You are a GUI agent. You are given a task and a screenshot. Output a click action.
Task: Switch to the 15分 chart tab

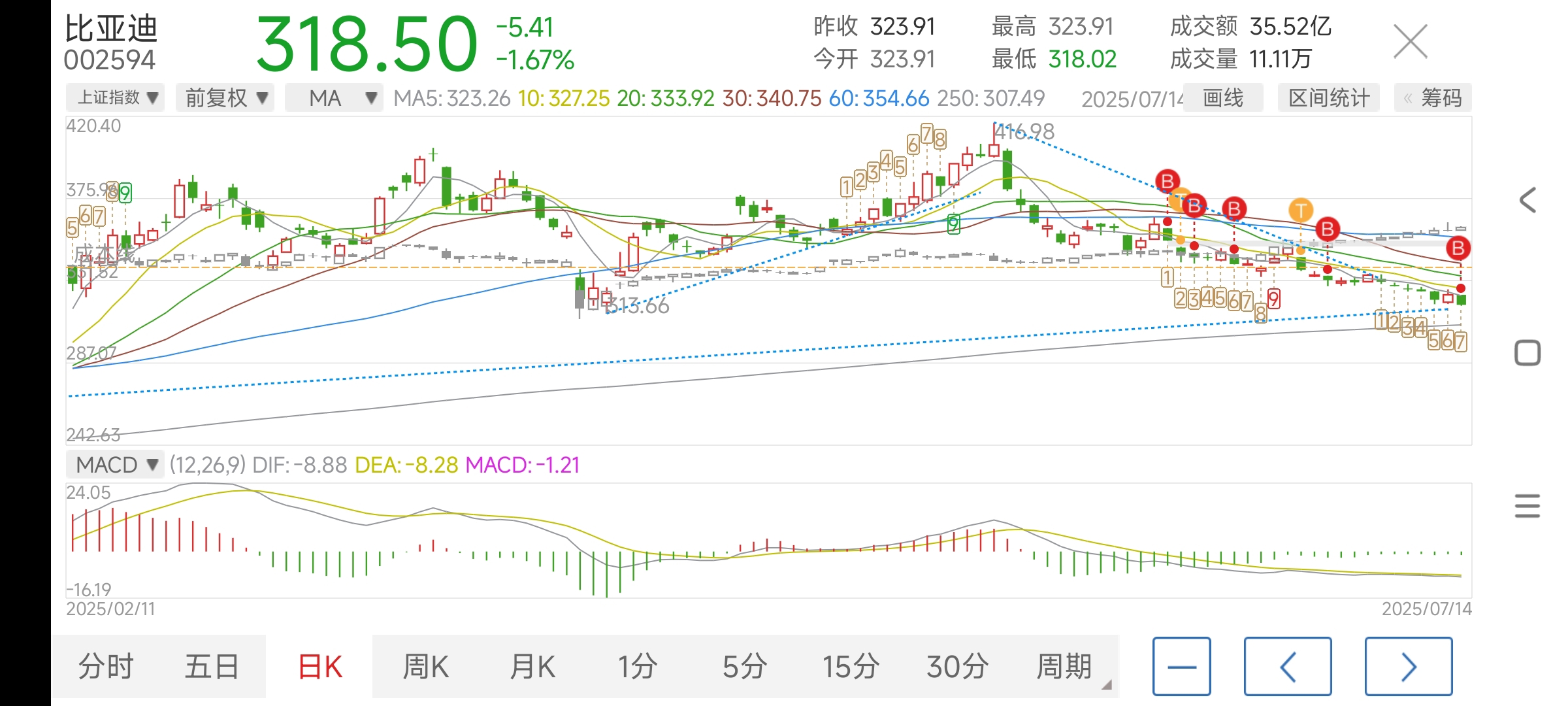tap(851, 667)
